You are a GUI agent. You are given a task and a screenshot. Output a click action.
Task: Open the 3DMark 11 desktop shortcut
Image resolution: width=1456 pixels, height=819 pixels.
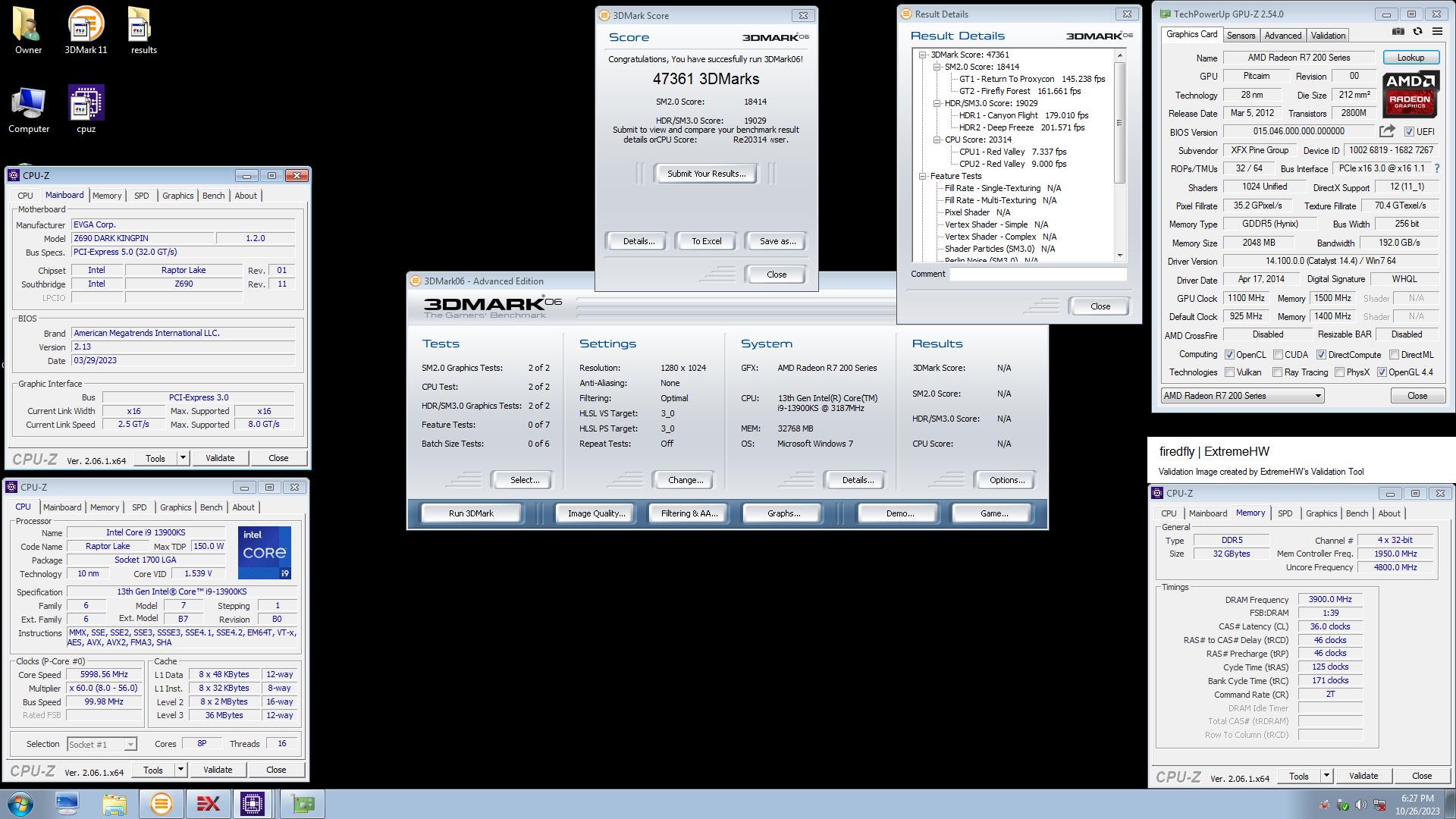86,30
